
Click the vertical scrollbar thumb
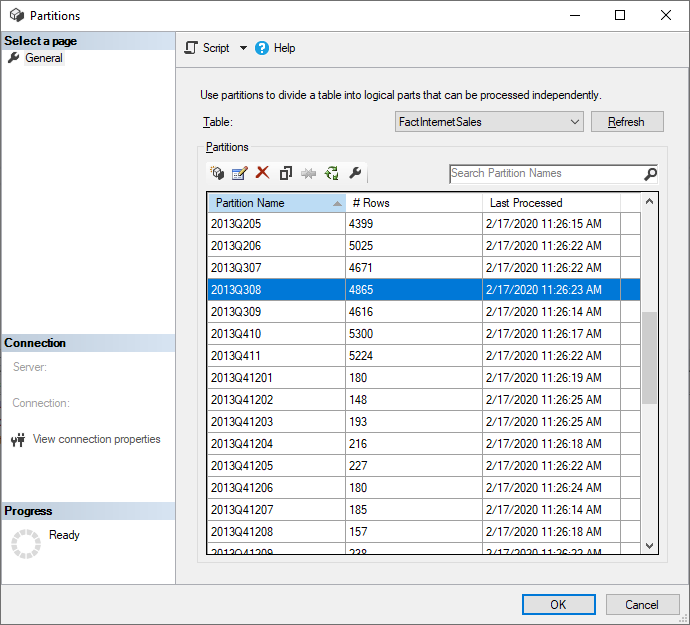coord(650,357)
